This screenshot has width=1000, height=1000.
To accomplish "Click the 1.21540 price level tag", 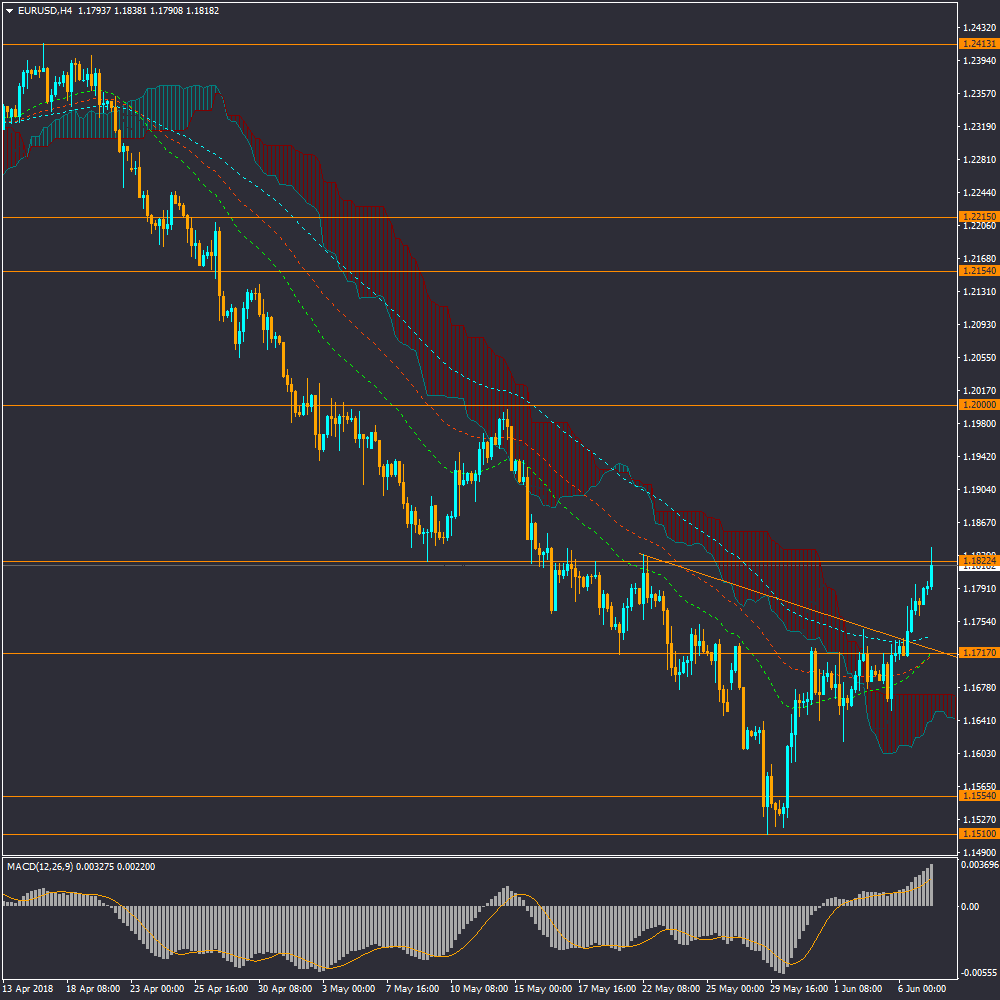I will point(977,271).
